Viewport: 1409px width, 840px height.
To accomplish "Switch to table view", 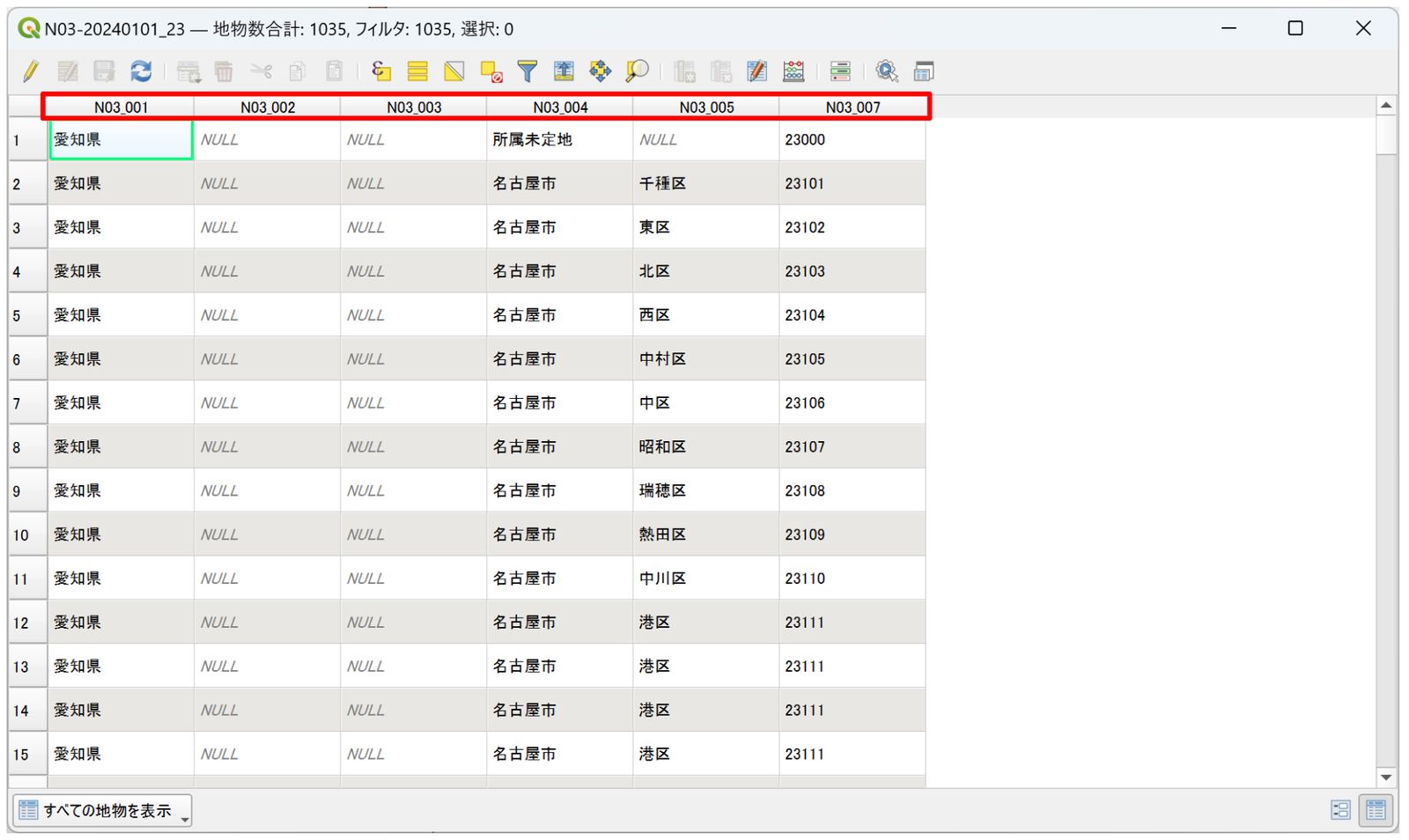I will point(1376,810).
